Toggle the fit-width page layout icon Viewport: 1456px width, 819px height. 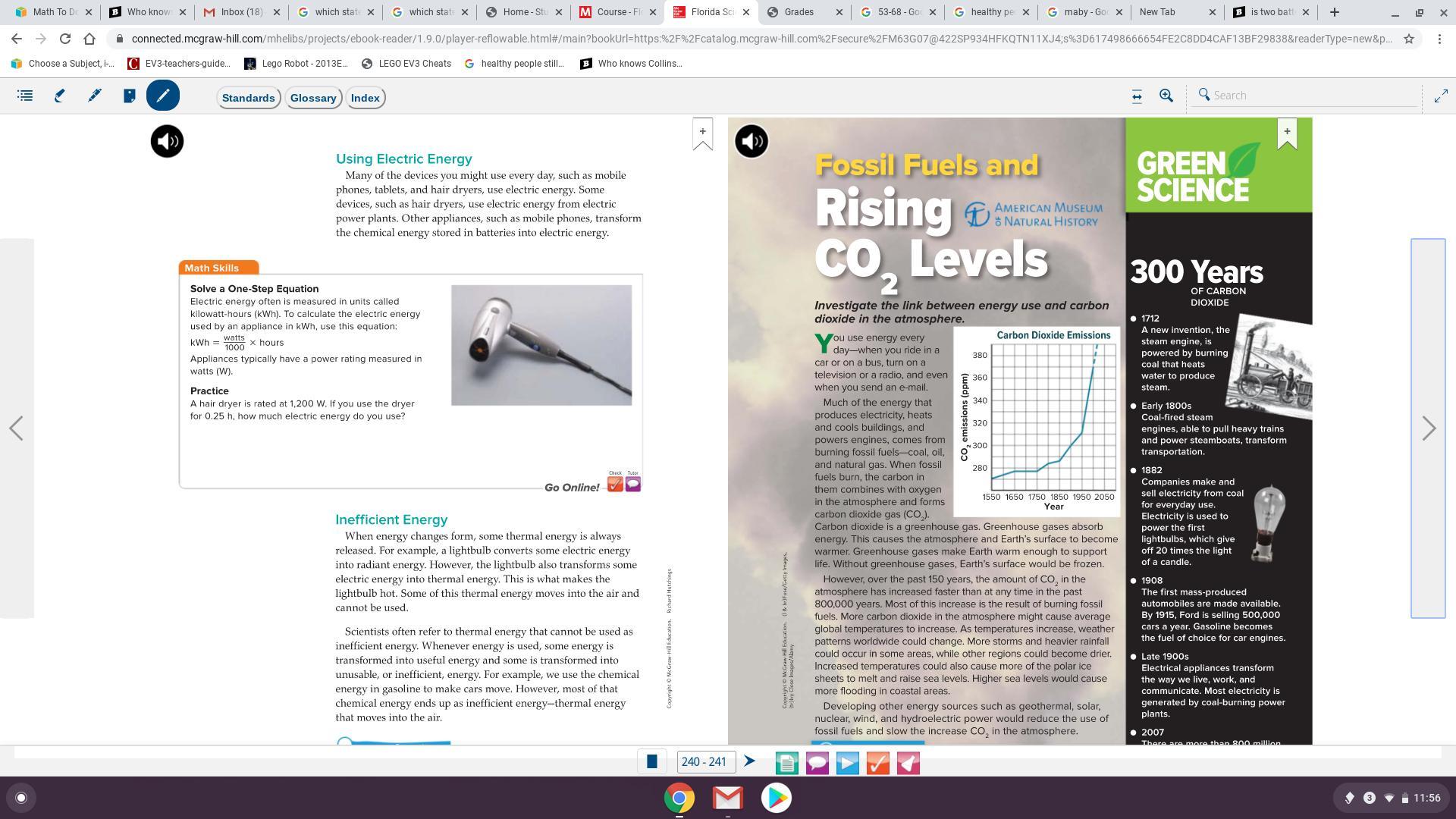1136,96
